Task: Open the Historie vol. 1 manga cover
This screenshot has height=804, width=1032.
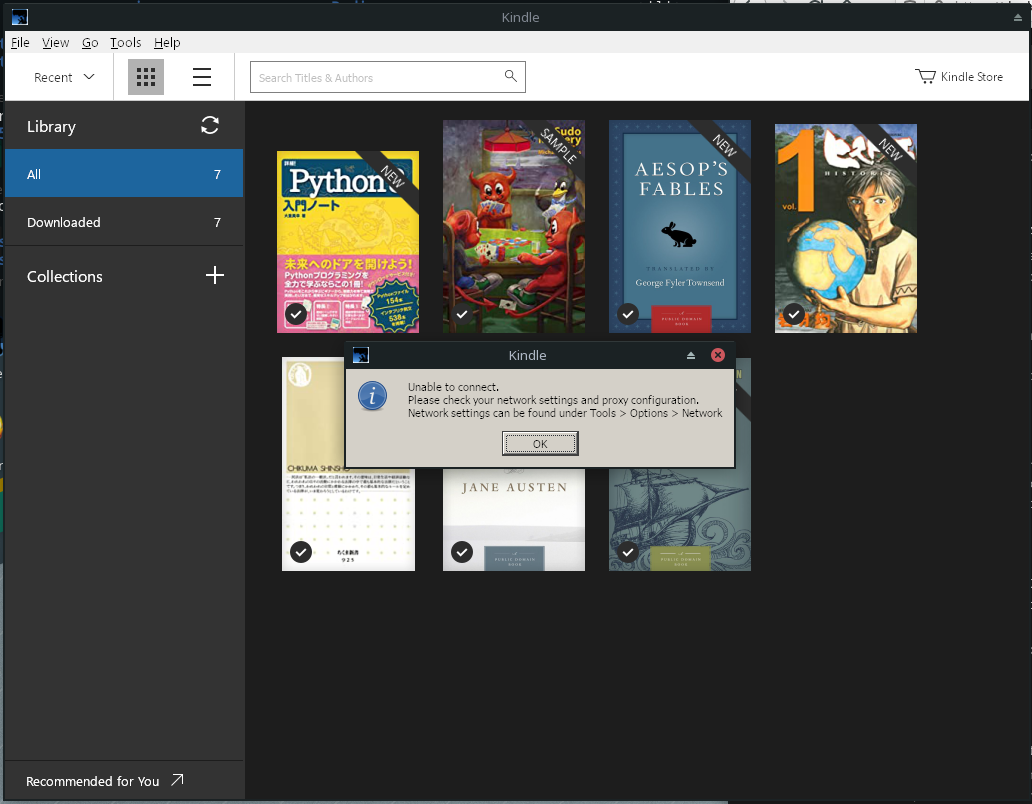Action: [846, 228]
